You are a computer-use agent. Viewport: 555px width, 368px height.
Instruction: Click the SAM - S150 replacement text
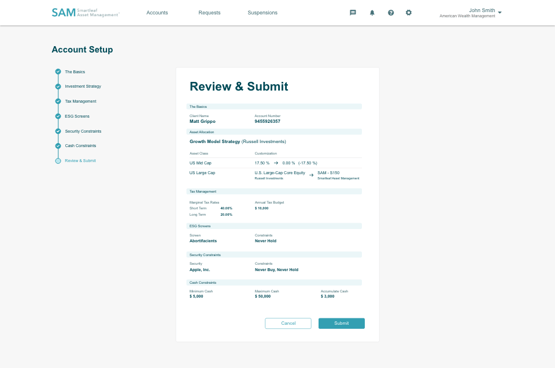coord(329,173)
